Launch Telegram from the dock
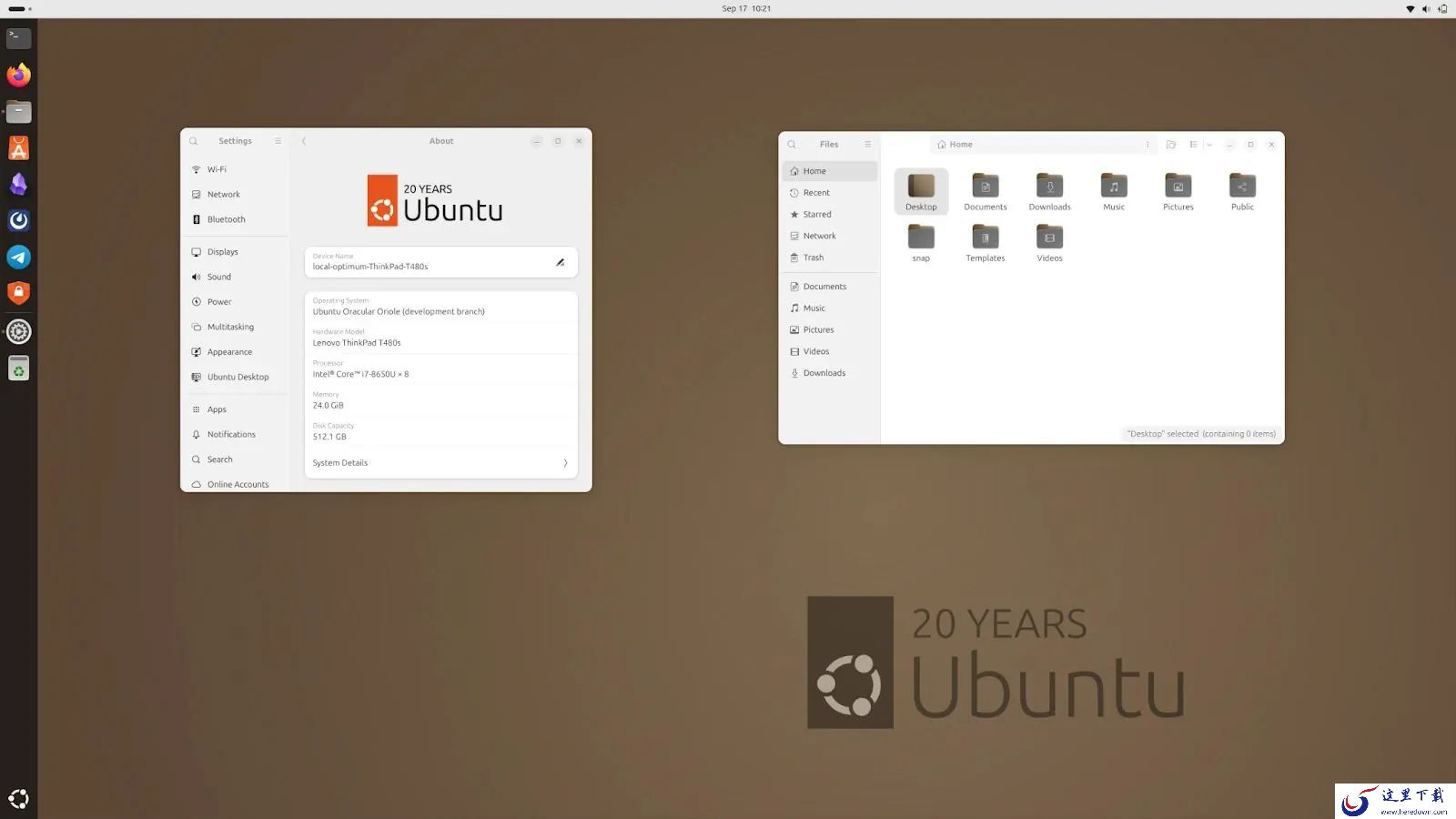 click(18, 257)
